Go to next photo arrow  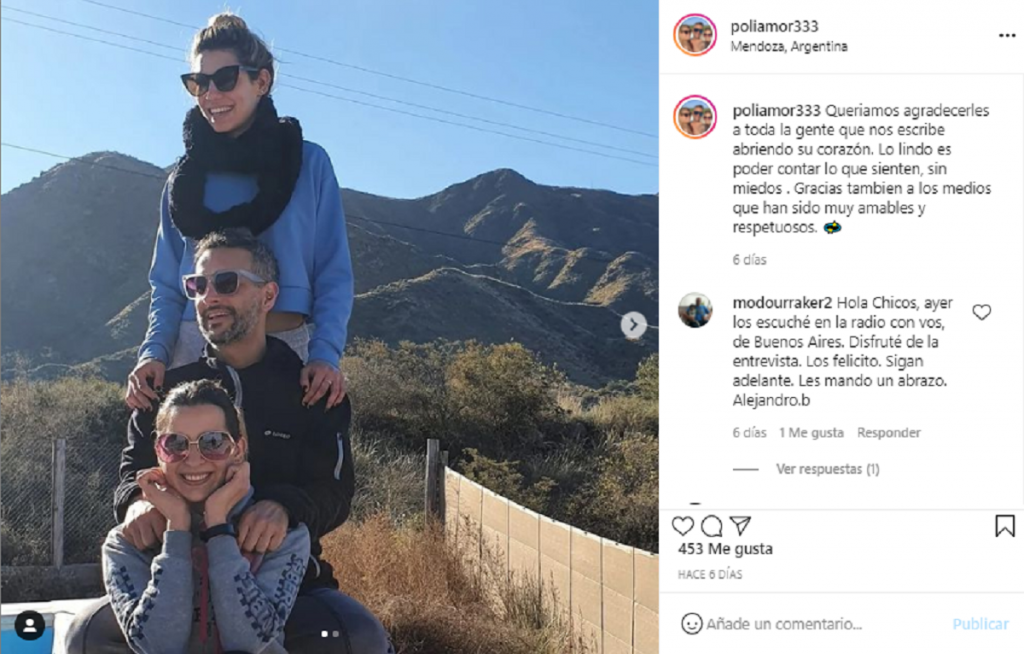(x=633, y=325)
